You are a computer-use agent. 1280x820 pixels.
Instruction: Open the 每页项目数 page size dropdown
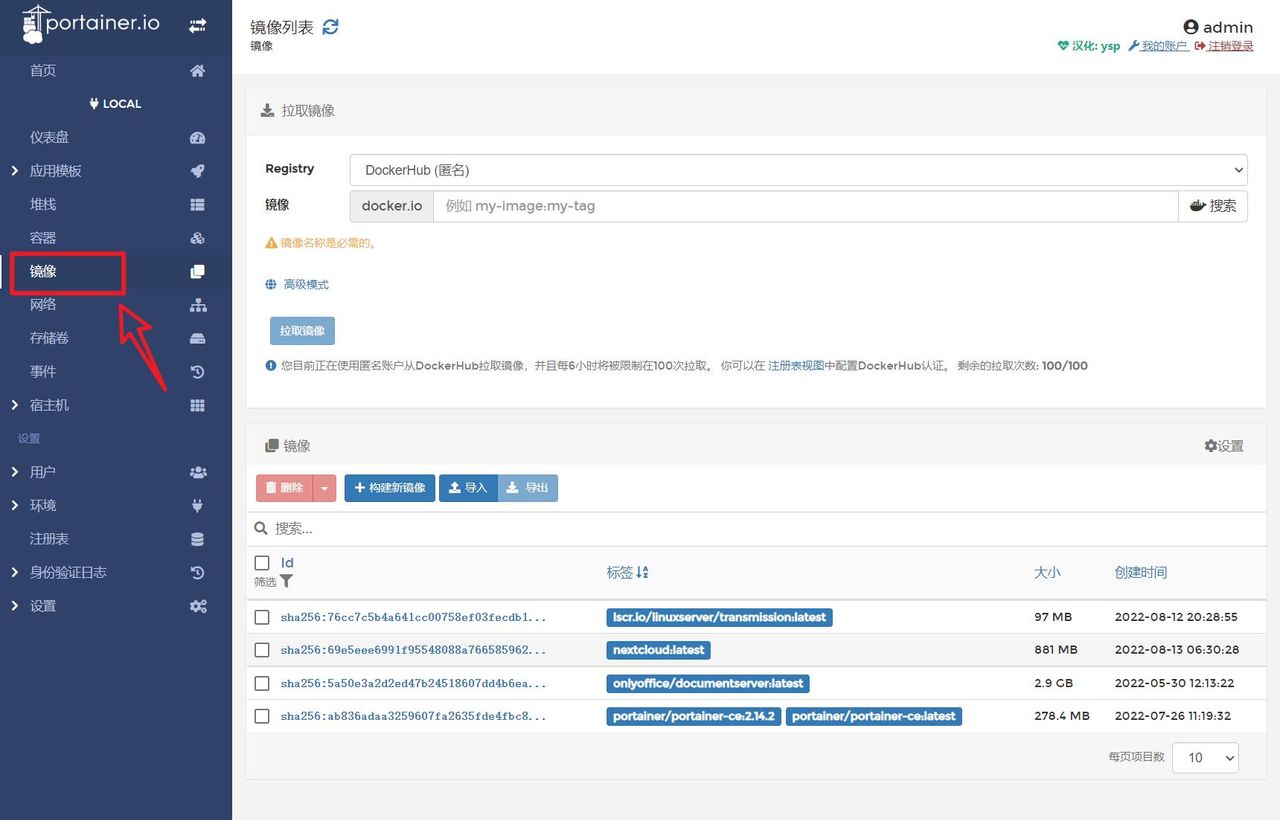click(x=1205, y=757)
